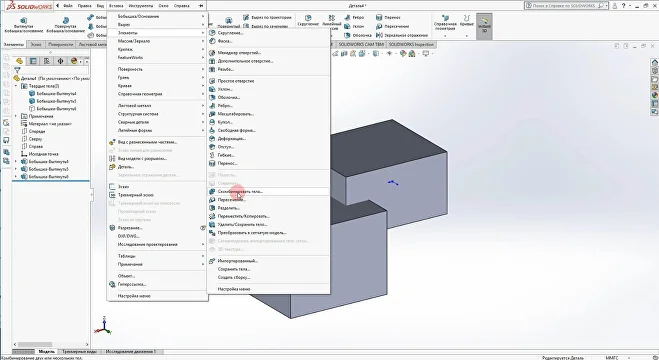Click the Скругление fillet icon in submenu
This screenshot has width=659, height=360.
point(212,33)
